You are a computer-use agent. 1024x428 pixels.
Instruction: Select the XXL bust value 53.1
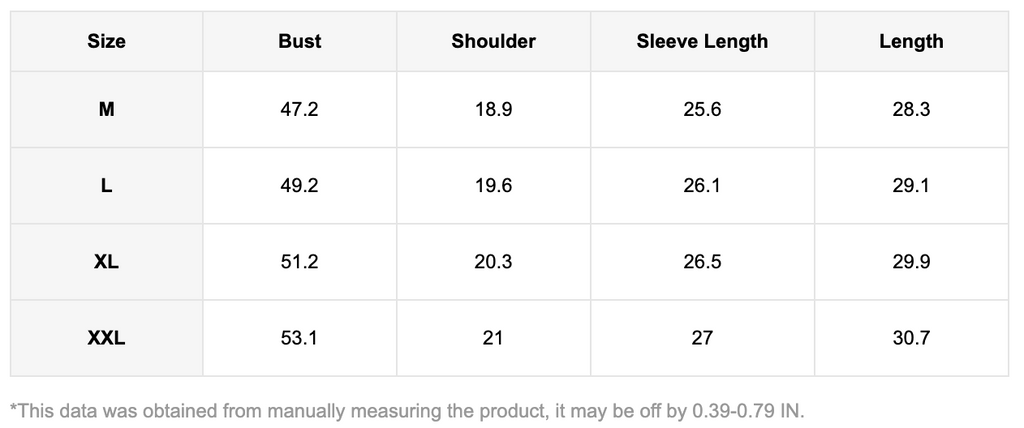(x=300, y=338)
